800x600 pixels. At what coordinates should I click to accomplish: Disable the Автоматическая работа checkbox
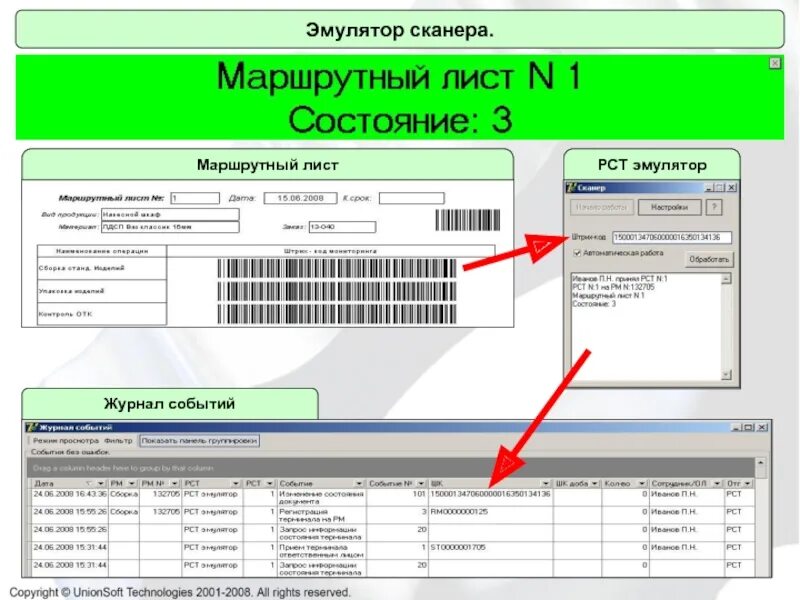click(576, 252)
